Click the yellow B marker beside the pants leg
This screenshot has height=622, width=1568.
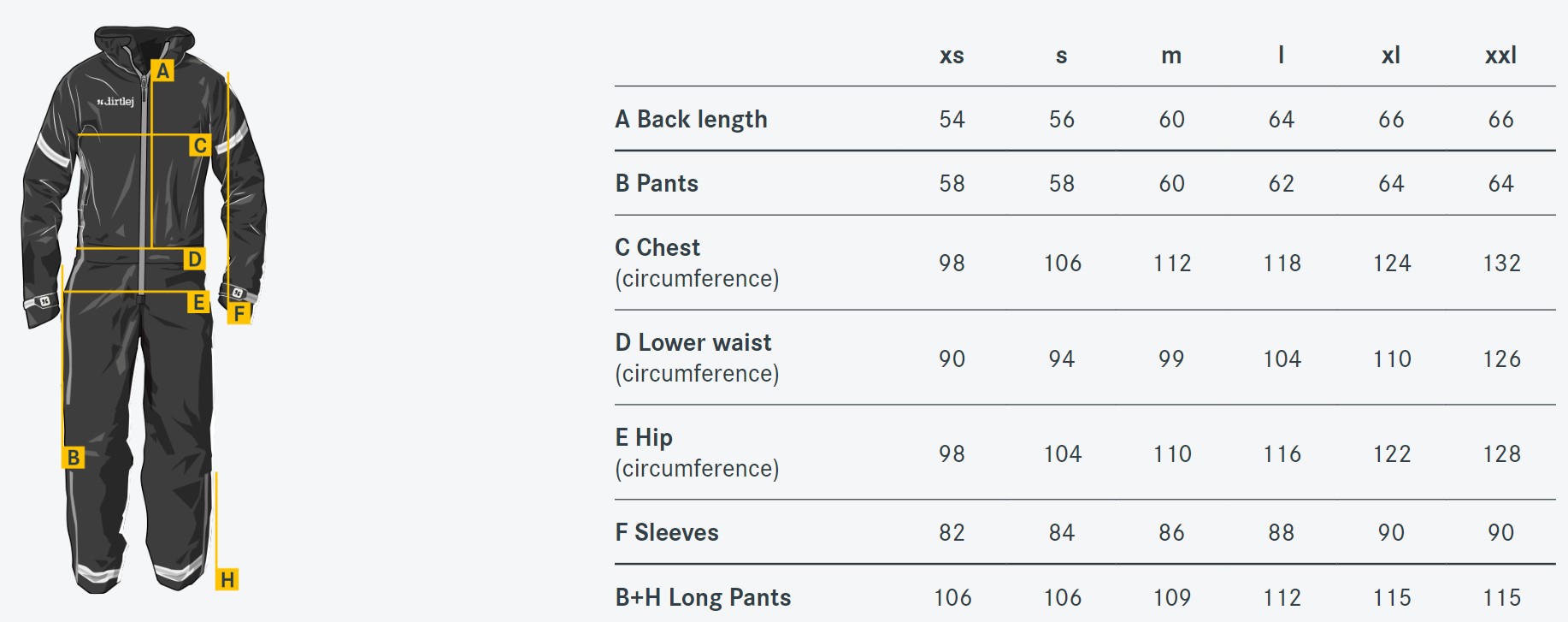click(x=74, y=457)
